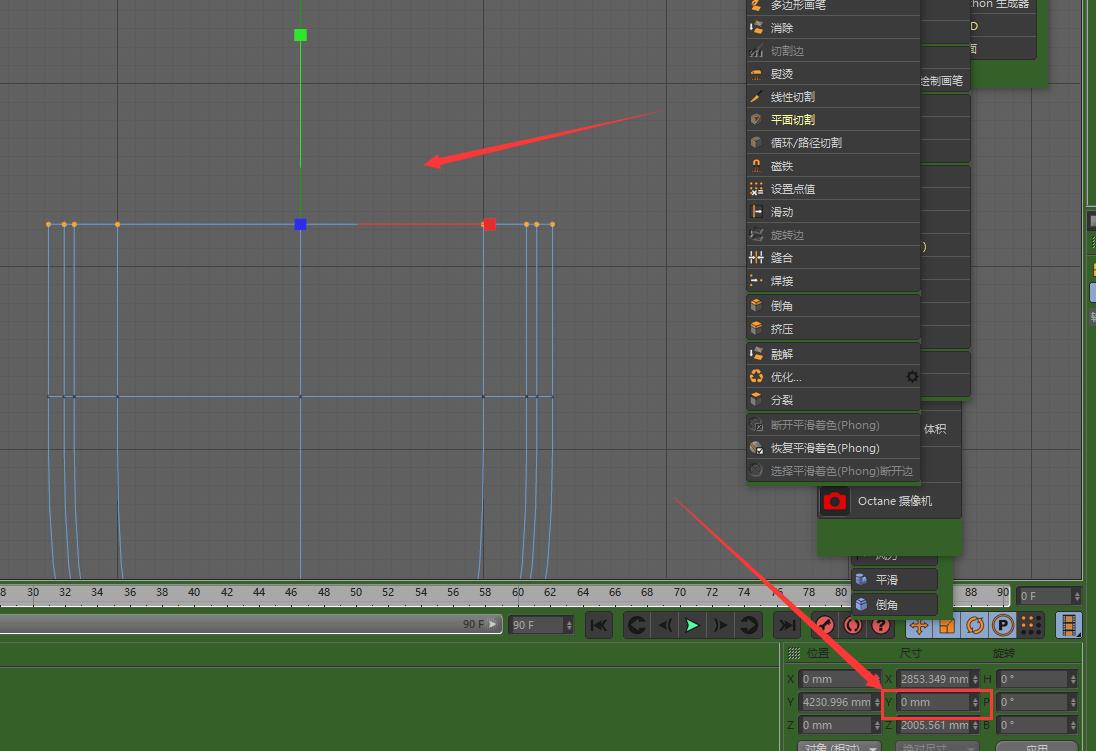Enable the autokeying mode icon
Screen dimensions: 1096x751
[x=852, y=626]
